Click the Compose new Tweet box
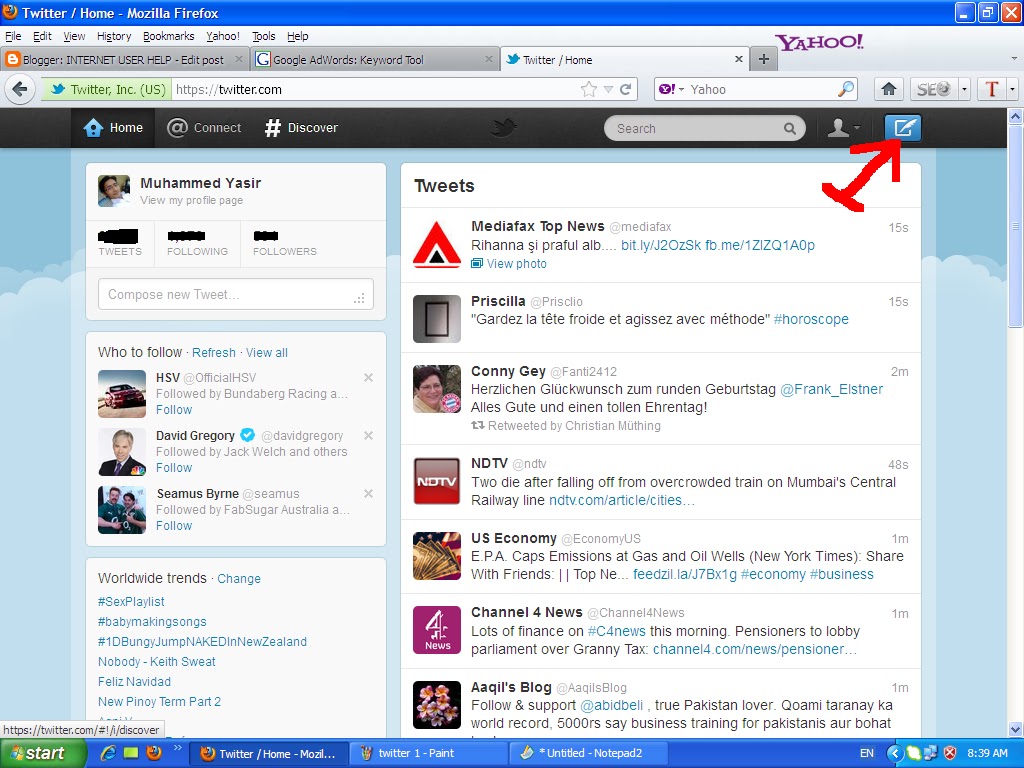 point(236,295)
